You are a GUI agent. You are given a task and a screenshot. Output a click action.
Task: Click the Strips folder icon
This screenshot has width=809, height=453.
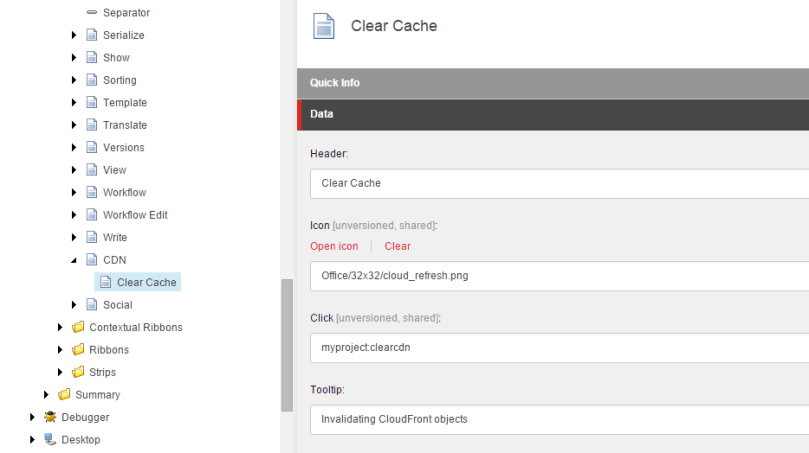click(x=78, y=372)
